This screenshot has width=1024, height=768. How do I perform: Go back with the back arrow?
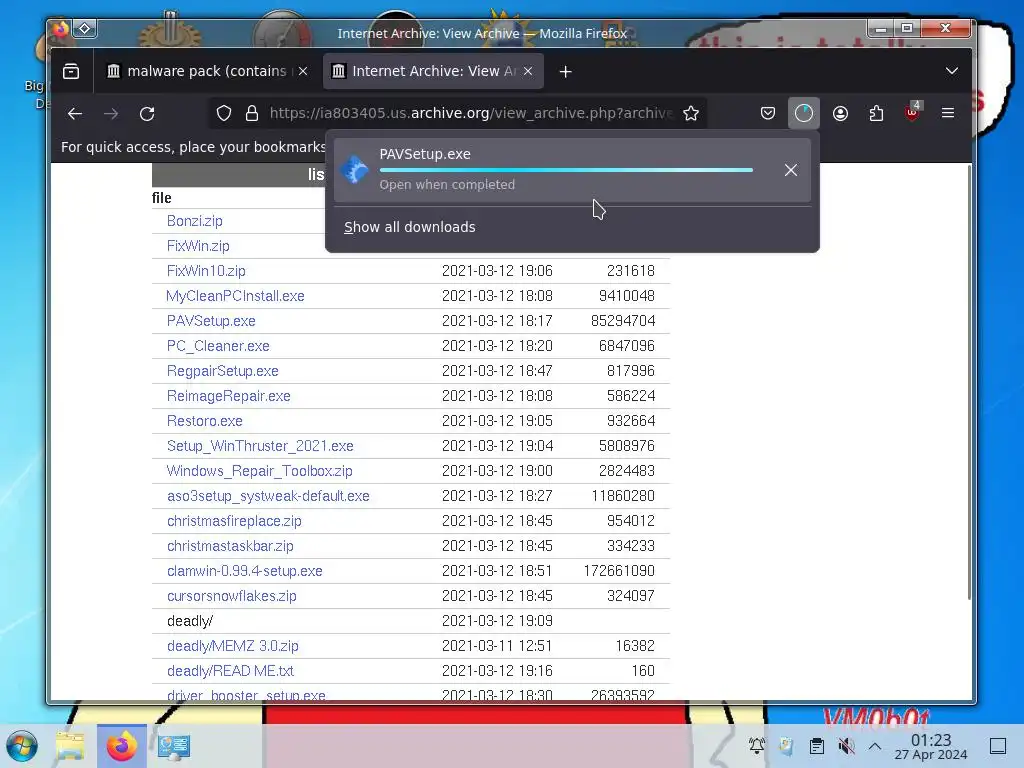75,114
